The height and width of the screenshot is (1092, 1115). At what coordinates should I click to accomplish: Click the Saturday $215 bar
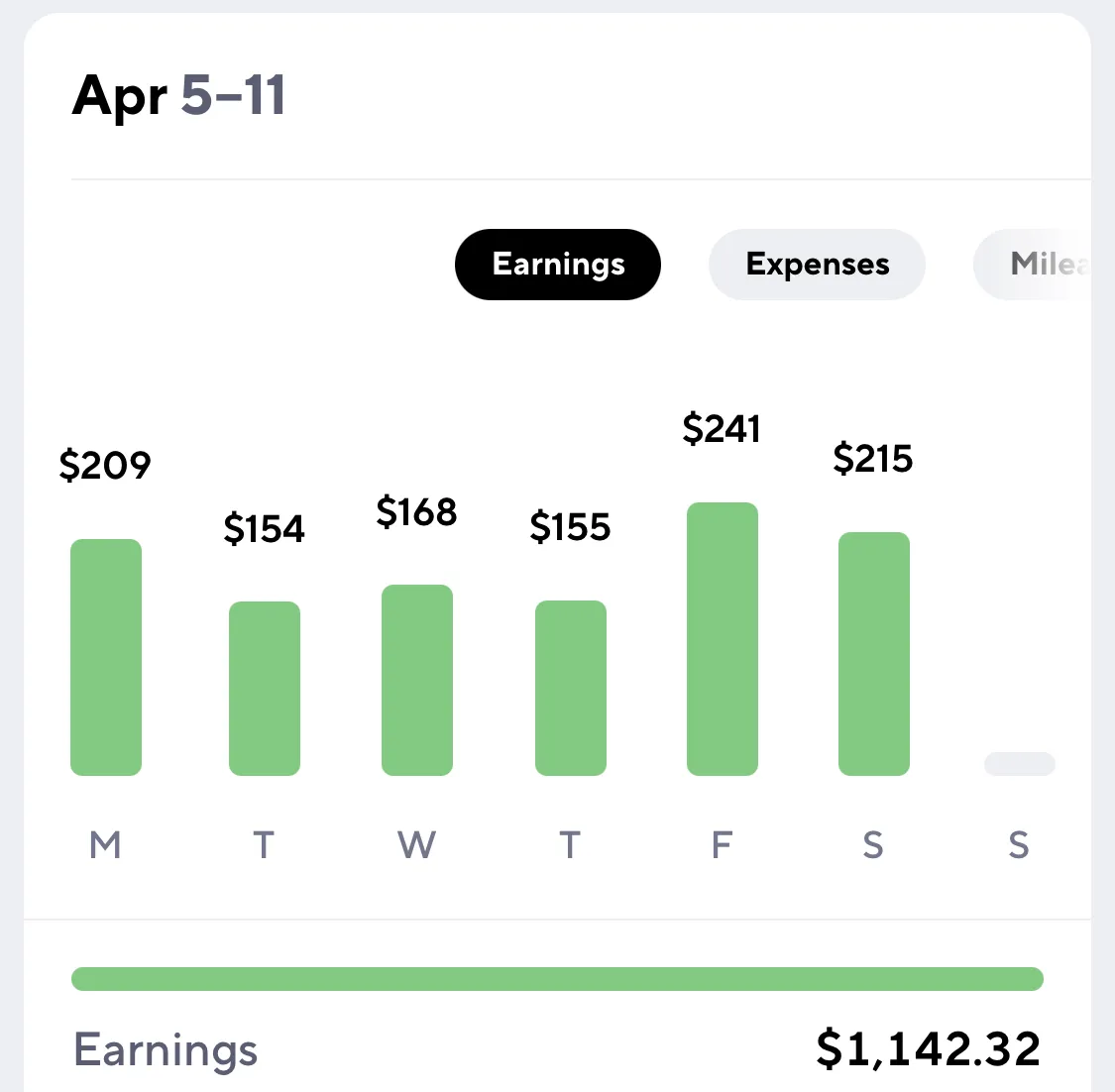pos(874,653)
